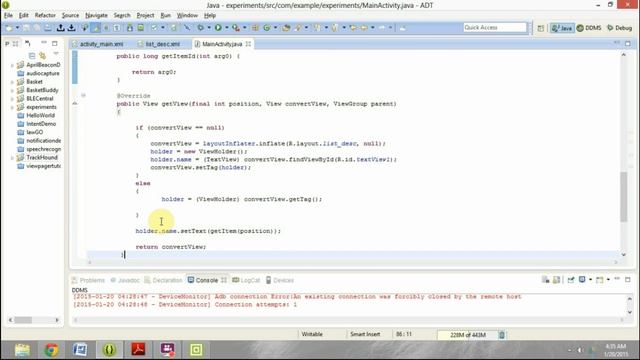
Task: Expand the BLECentral project node
Action: 12,99
